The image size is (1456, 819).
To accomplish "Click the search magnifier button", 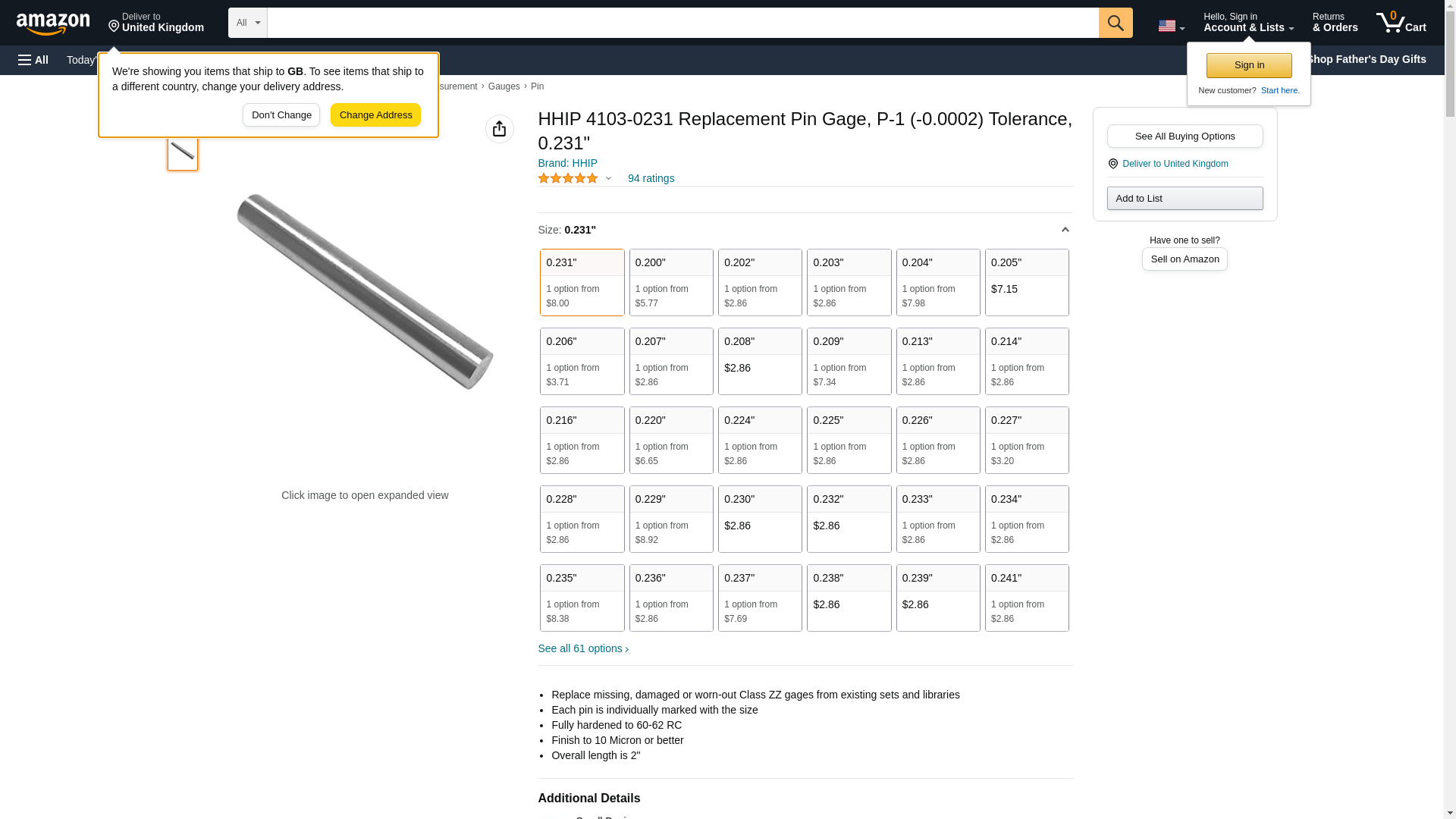I will point(1115,23).
